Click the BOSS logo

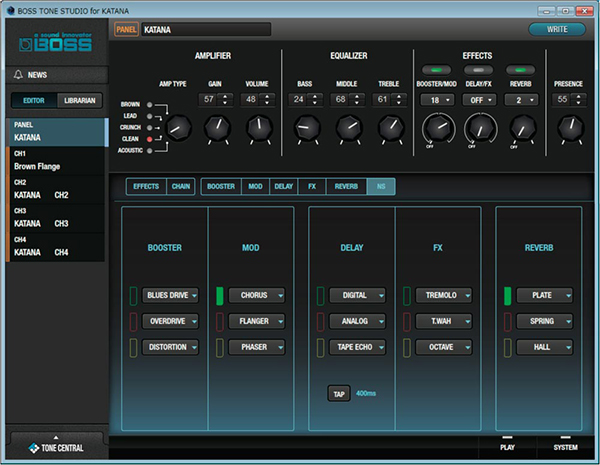56,42
